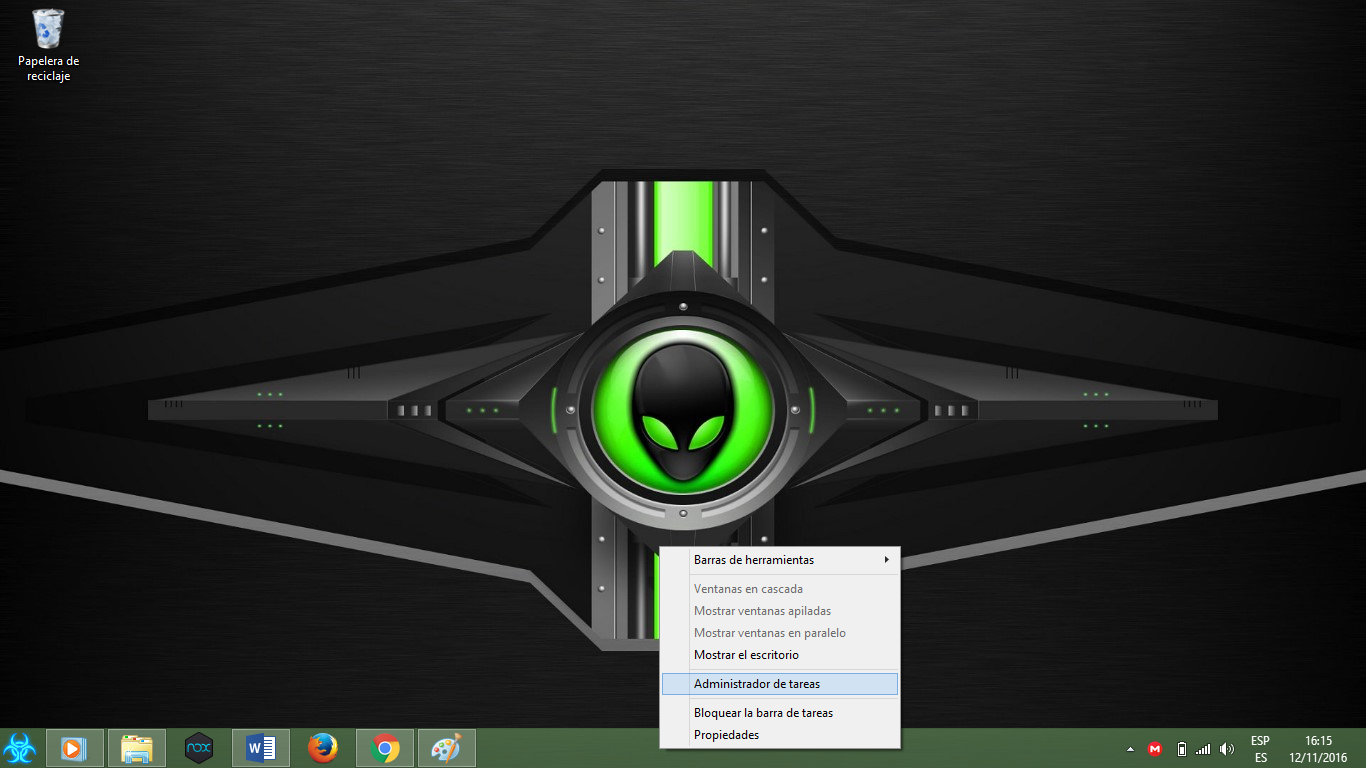This screenshot has height=768, width=1366.
Task: Open the volume control slider
Action: tap(1226, 748)
